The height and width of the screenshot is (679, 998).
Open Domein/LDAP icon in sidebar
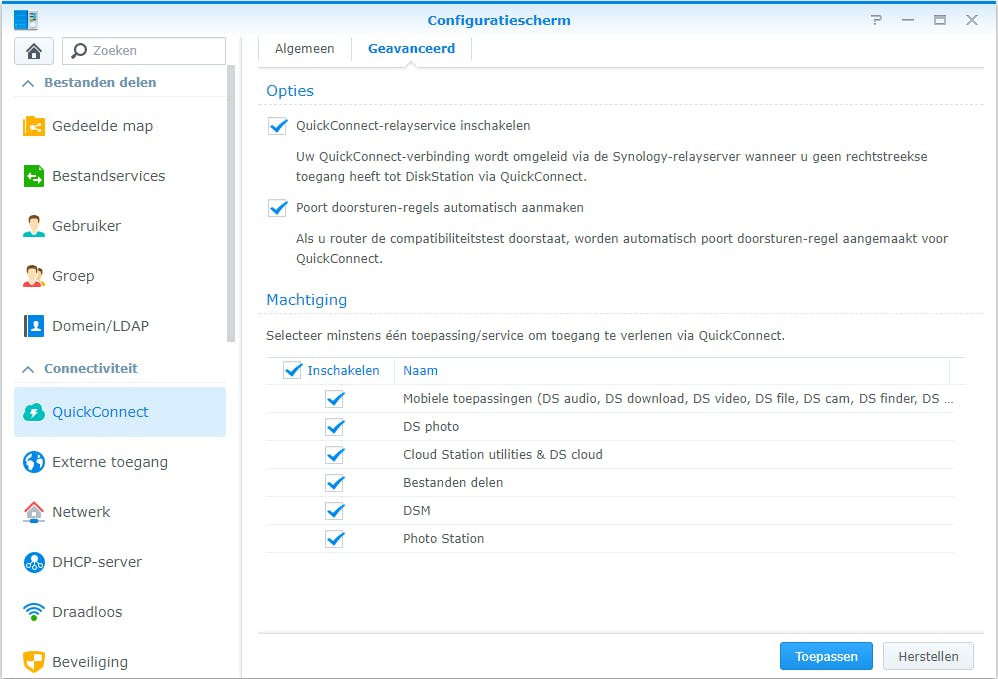pos(34,326)
